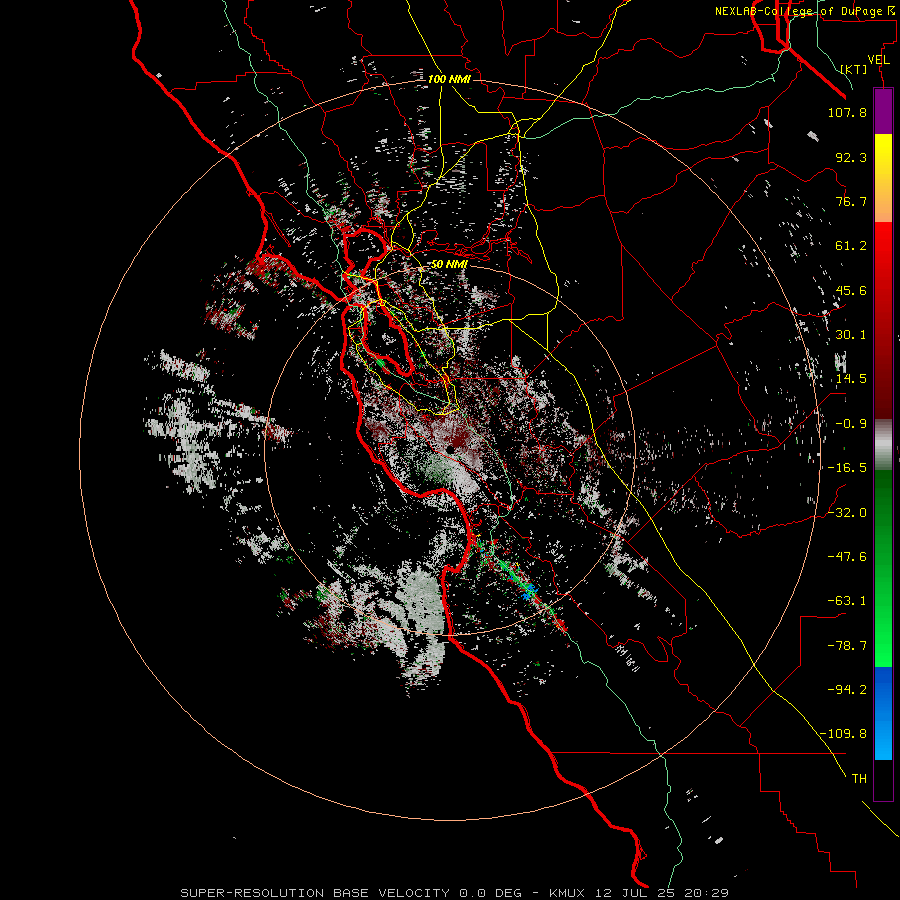Select the 107.8 scale value
The height and width of the screenshot is (900, 900).
847,112
